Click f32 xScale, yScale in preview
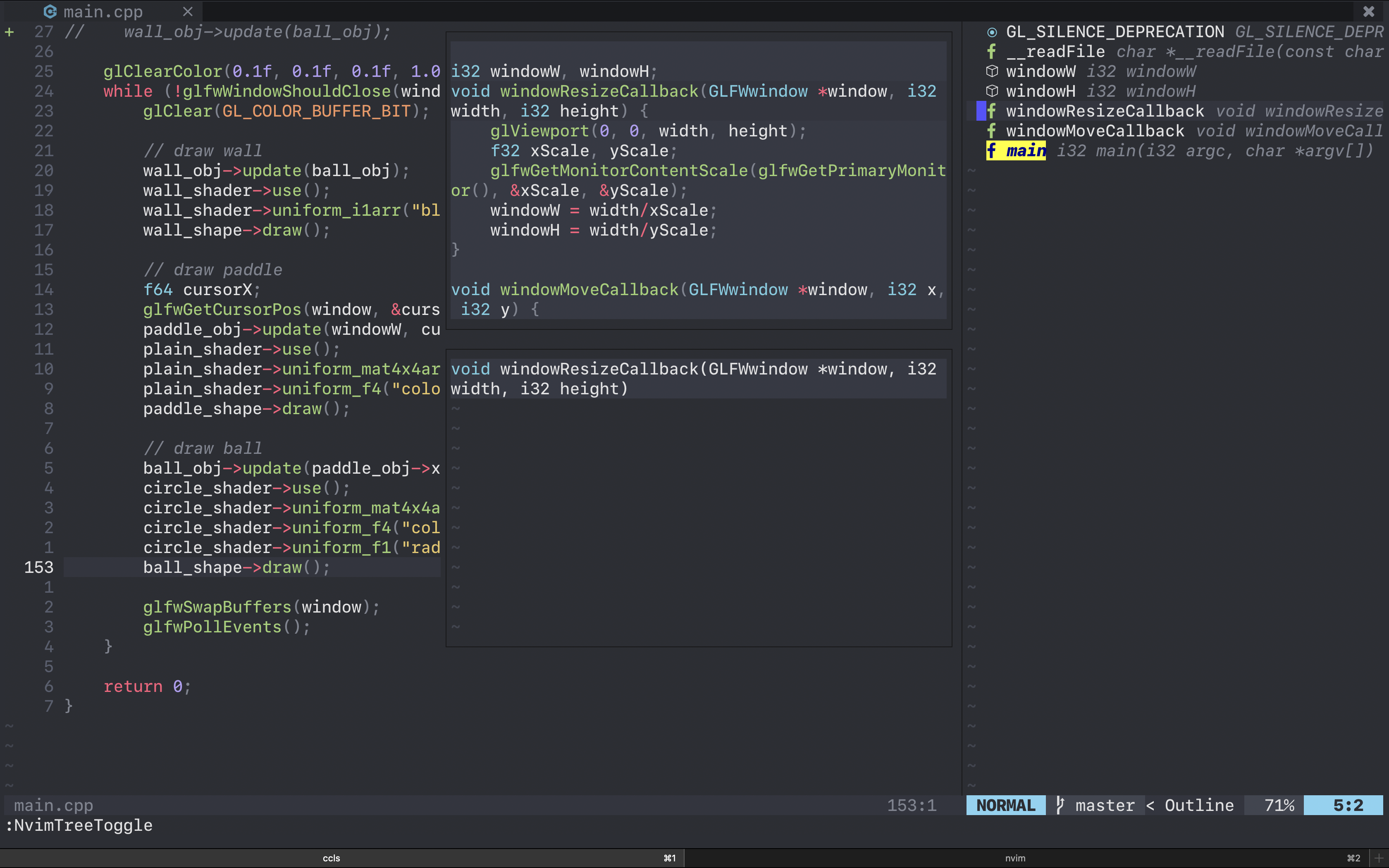Screen dimensions: 1389x868 click(x=584, y=151)
